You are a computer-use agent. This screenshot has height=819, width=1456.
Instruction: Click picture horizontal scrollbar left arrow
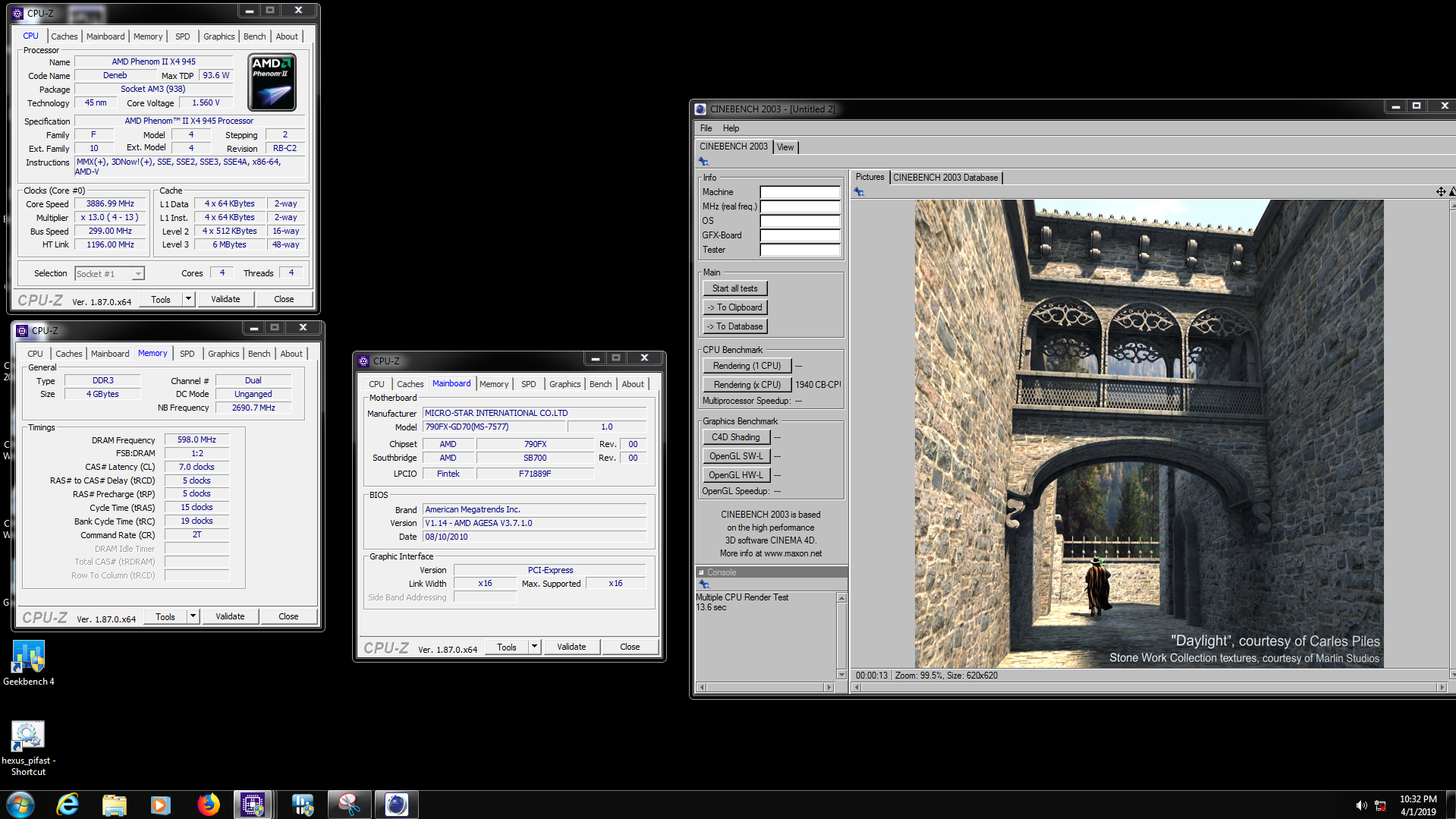857,687
